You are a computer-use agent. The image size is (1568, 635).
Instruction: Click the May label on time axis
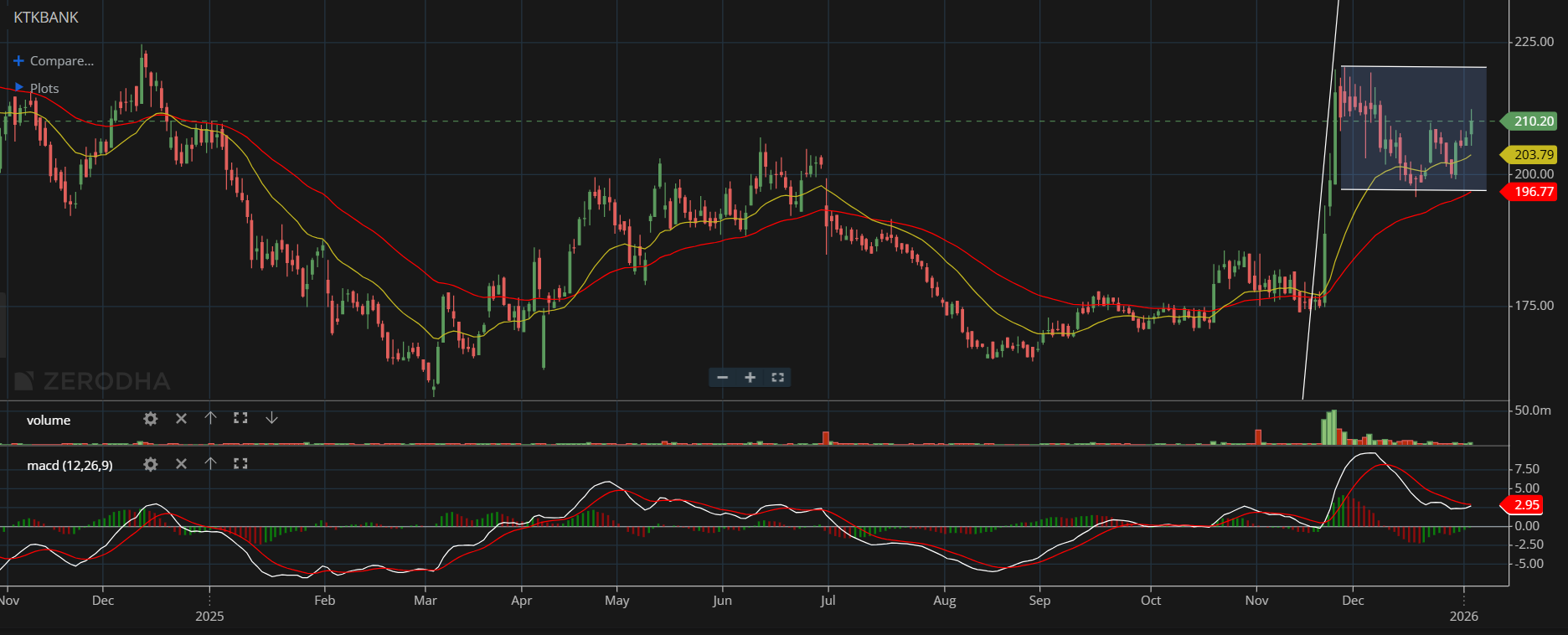[616, 601]
